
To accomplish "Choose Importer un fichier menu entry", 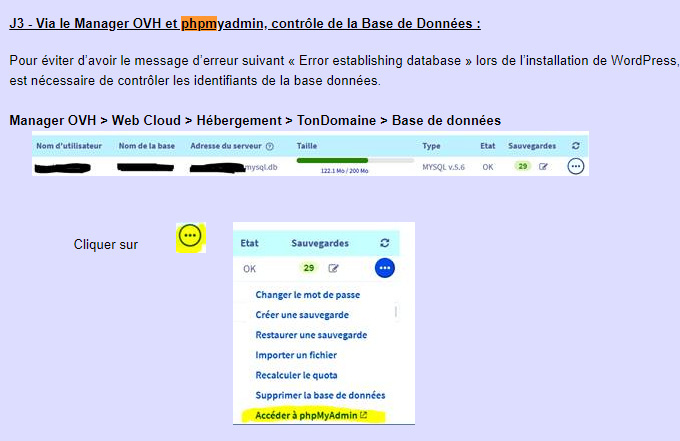I will (x=296, y=355).
